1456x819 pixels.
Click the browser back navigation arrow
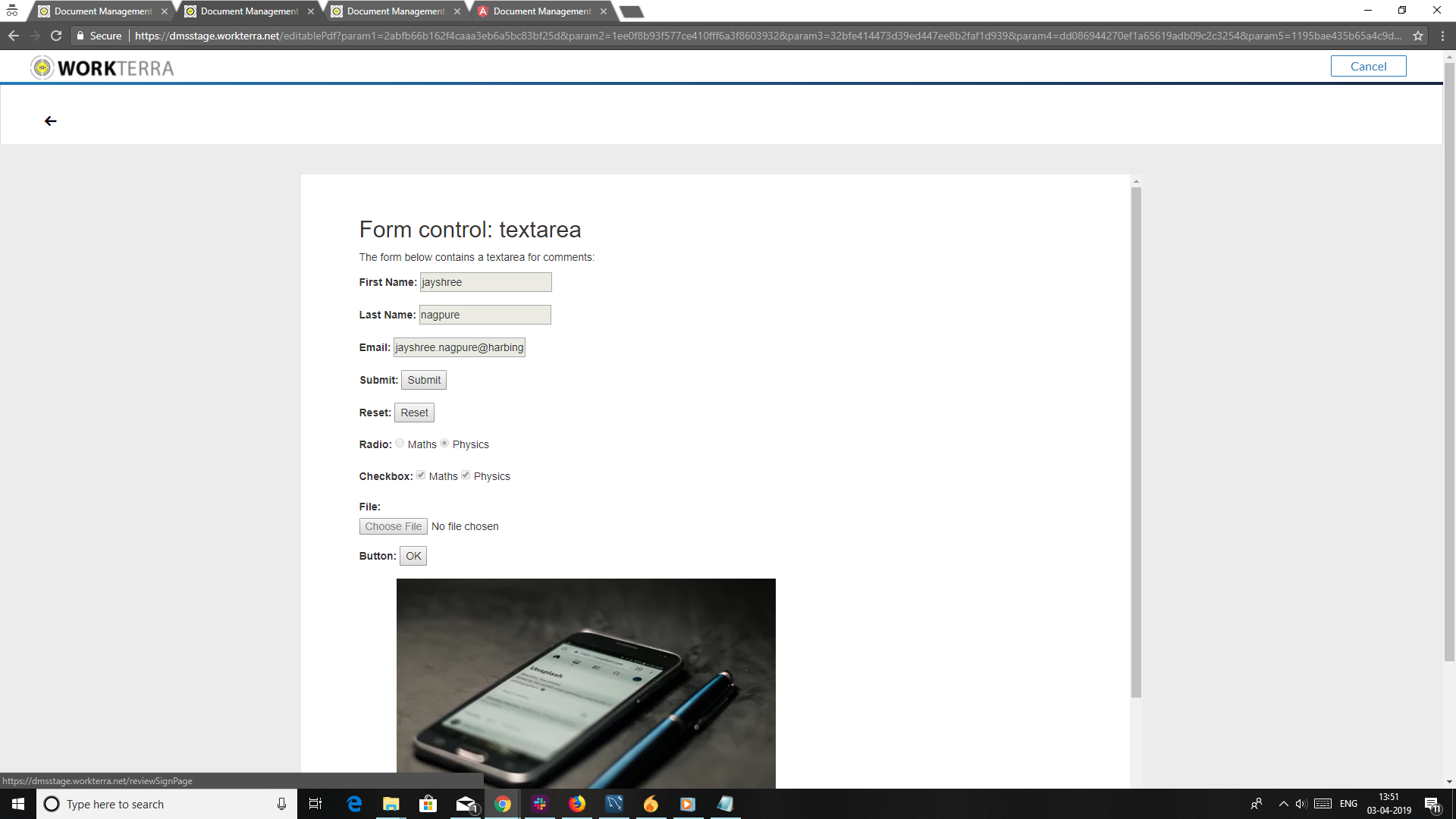14,36
